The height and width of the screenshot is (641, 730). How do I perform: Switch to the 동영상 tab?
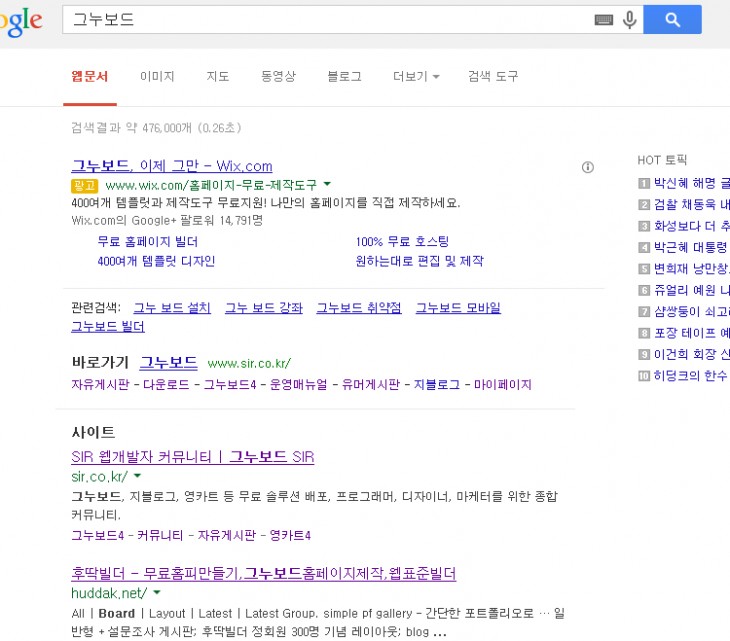pos(278,76)
